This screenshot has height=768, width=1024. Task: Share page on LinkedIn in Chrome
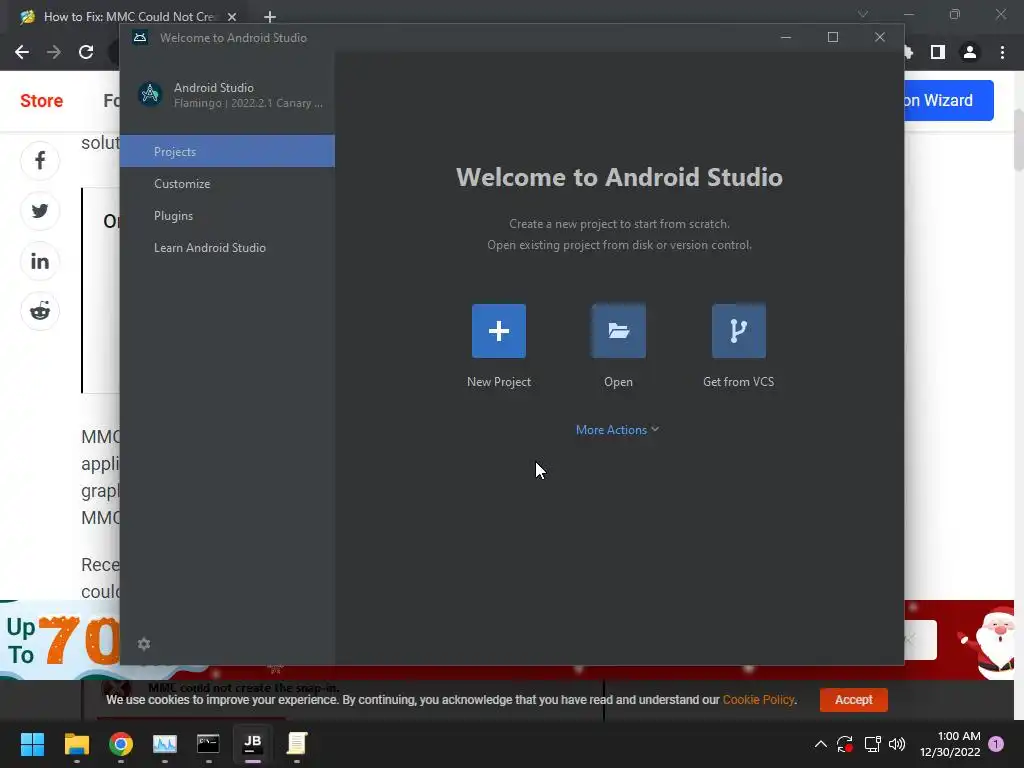click(40, 261)
